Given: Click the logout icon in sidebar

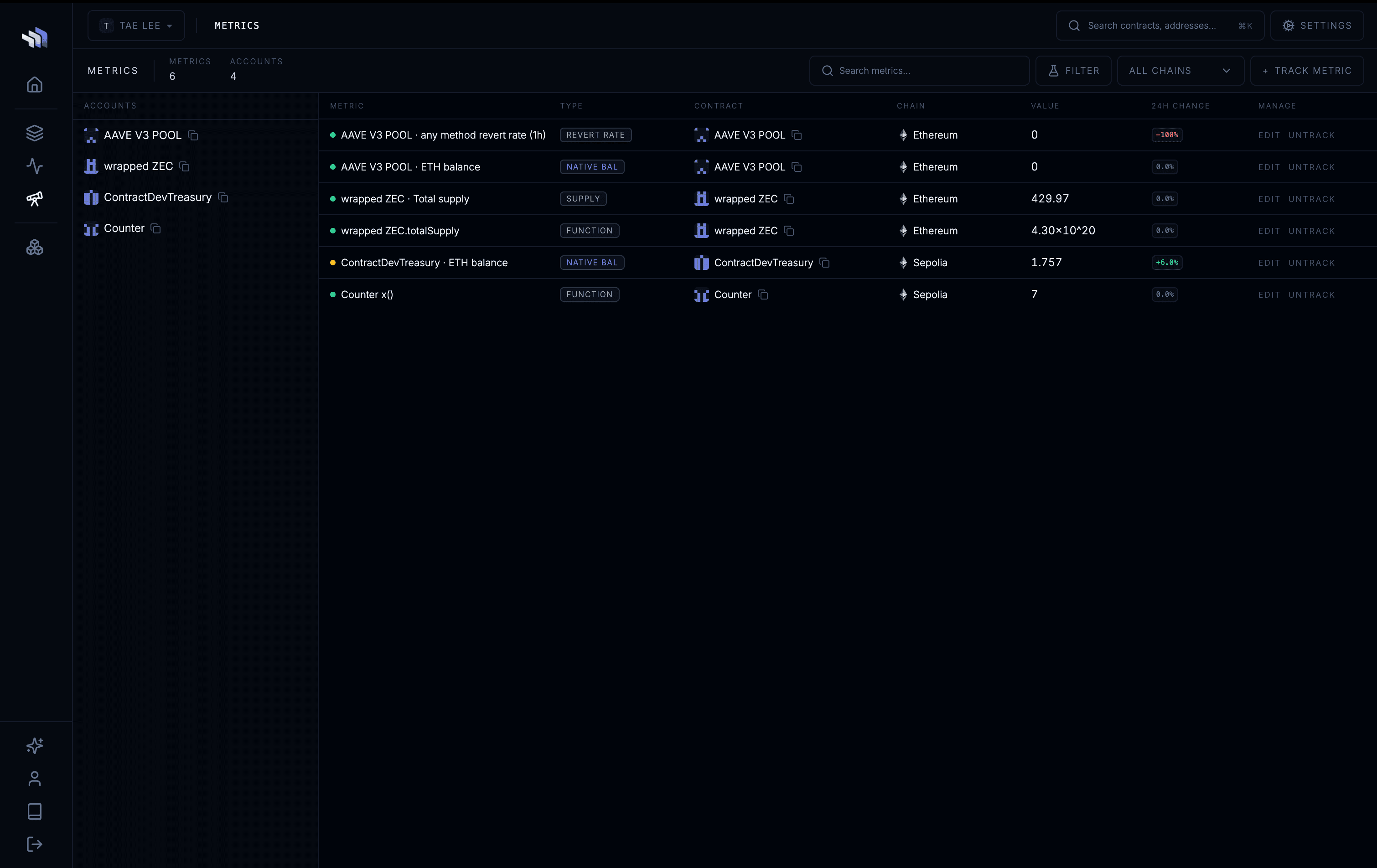Looking at the screenshot, I should (35, 844).
